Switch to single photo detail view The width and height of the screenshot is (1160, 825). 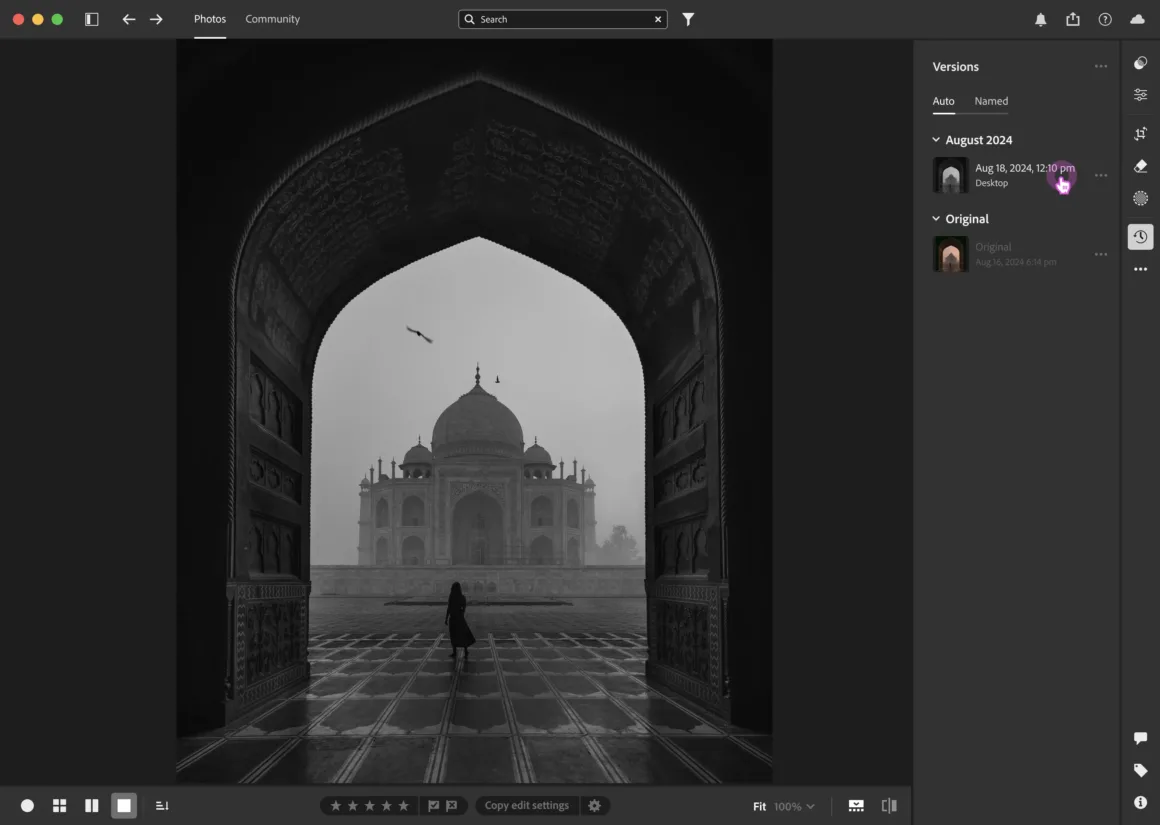(124, 806)
